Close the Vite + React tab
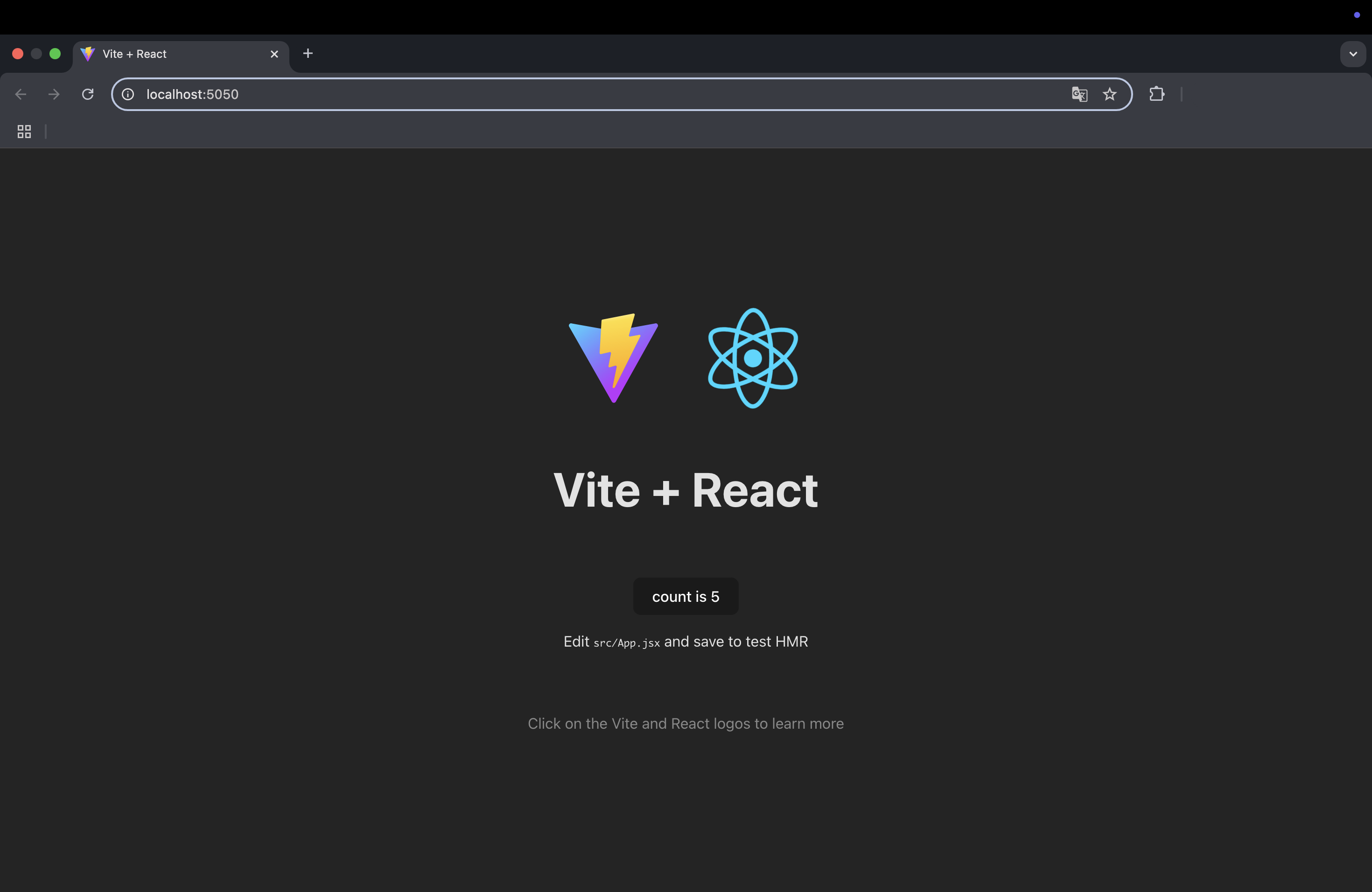The height and width of the screenshot is (892, 1372). pyautogui.click(x=274, y=54)
